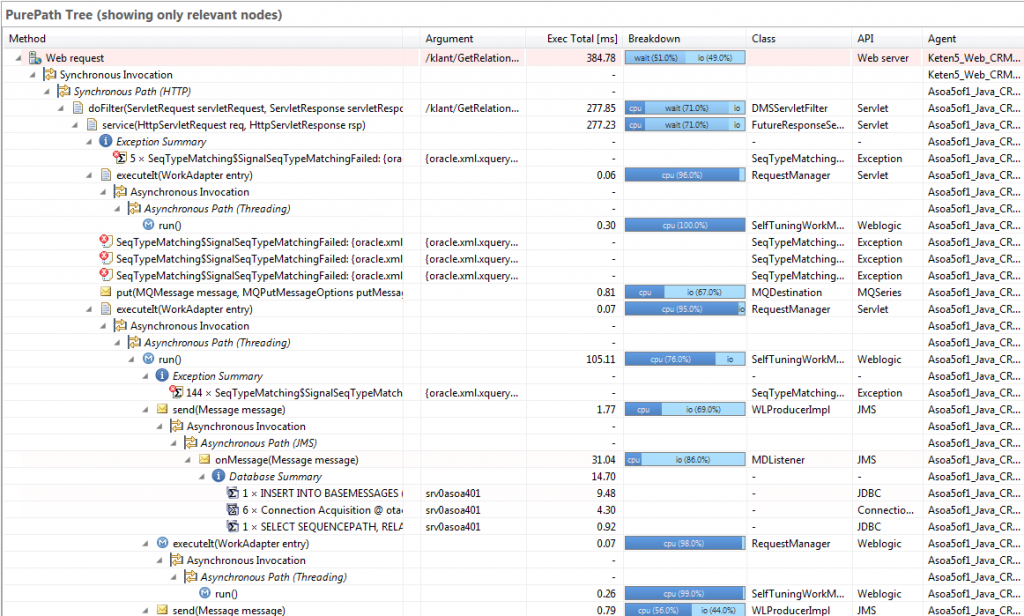Collapse the Synchronous Path (HTTP) node

47,91
